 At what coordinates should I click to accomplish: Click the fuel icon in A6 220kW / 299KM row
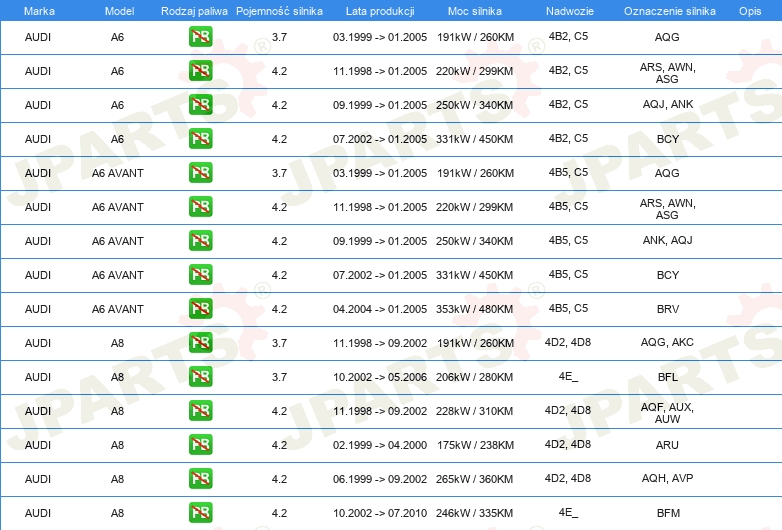200,71
